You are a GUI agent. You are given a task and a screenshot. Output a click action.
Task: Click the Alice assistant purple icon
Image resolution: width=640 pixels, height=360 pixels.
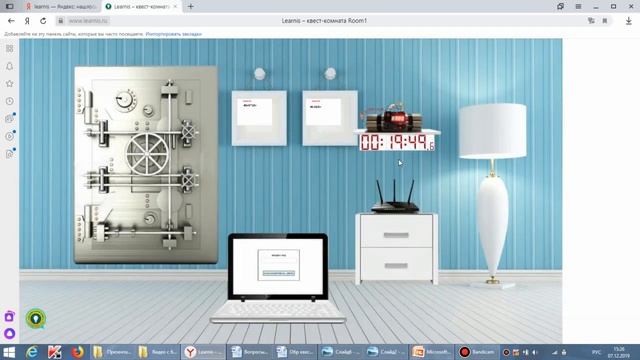tap(9, 333)
